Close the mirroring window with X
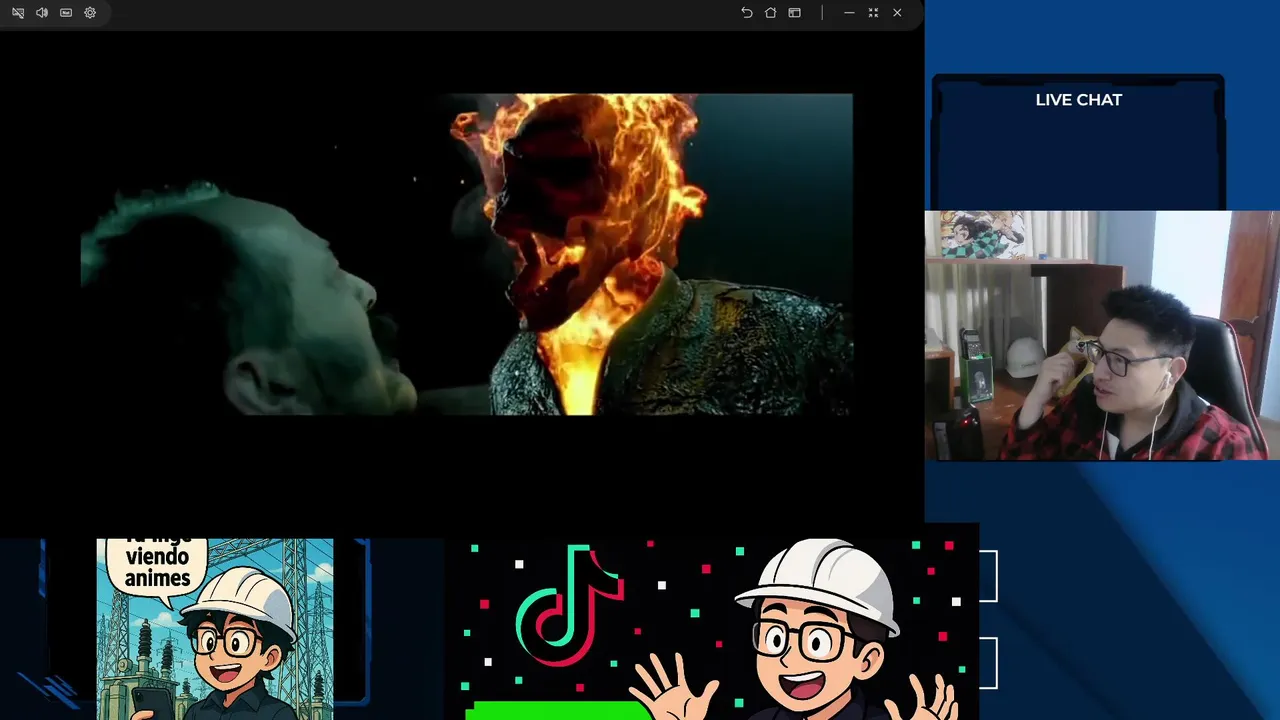This screenshot has width=1280, height=720. [897, 13]
